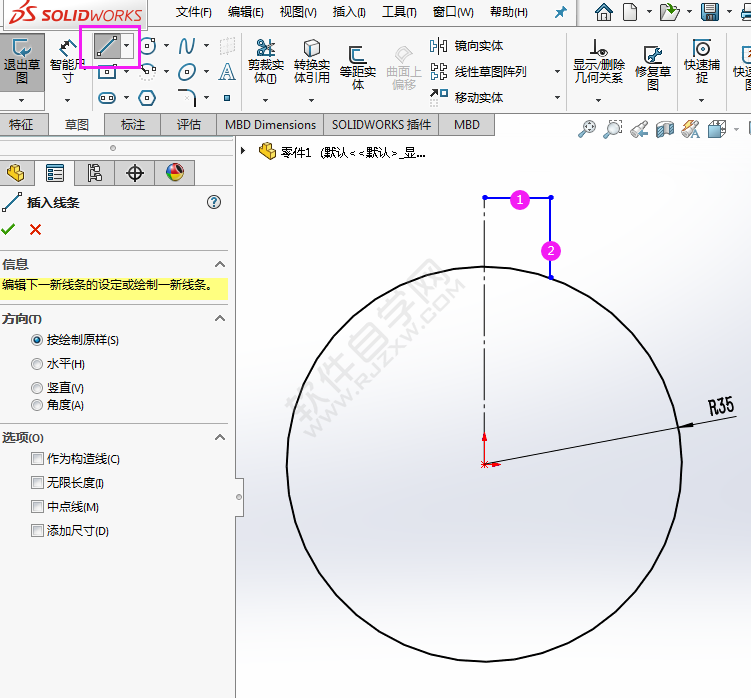751x698 pixels.
Task: Click Mirror Entities (镜向实体)
Action: 467,46
